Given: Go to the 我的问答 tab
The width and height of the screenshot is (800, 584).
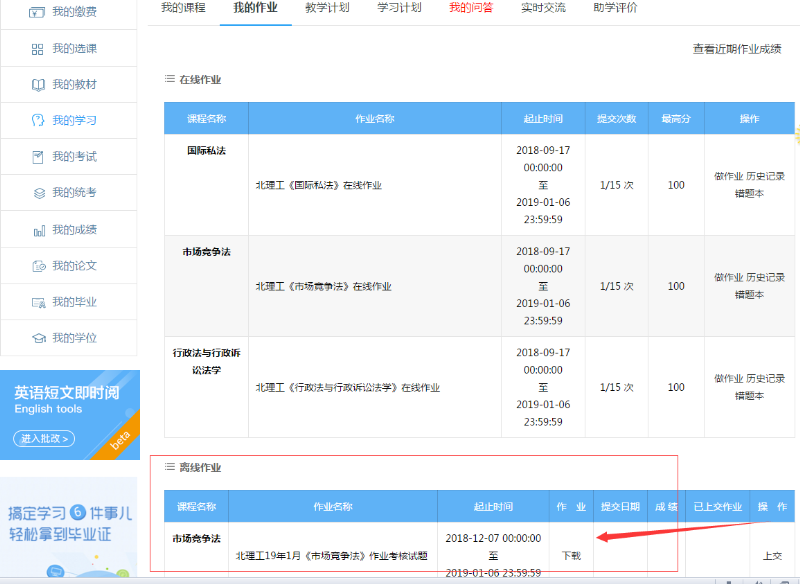Looking at the screenshot, I should (x=470, y=8).
